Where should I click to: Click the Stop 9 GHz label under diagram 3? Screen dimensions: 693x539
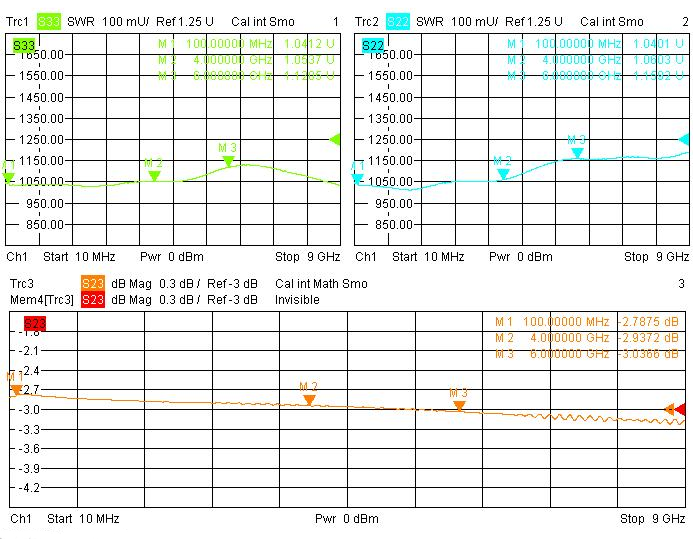pyautogui.click(x=652, y=519)
